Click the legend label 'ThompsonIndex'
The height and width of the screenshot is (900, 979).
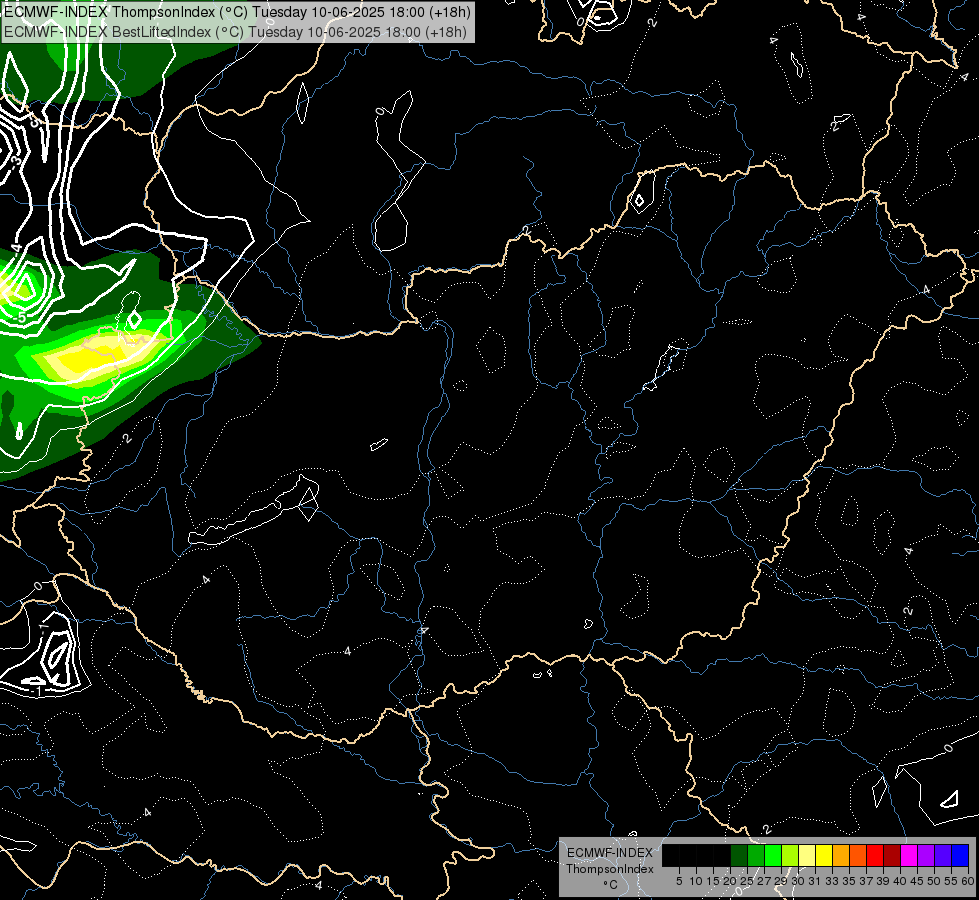[x=610, y=869]
